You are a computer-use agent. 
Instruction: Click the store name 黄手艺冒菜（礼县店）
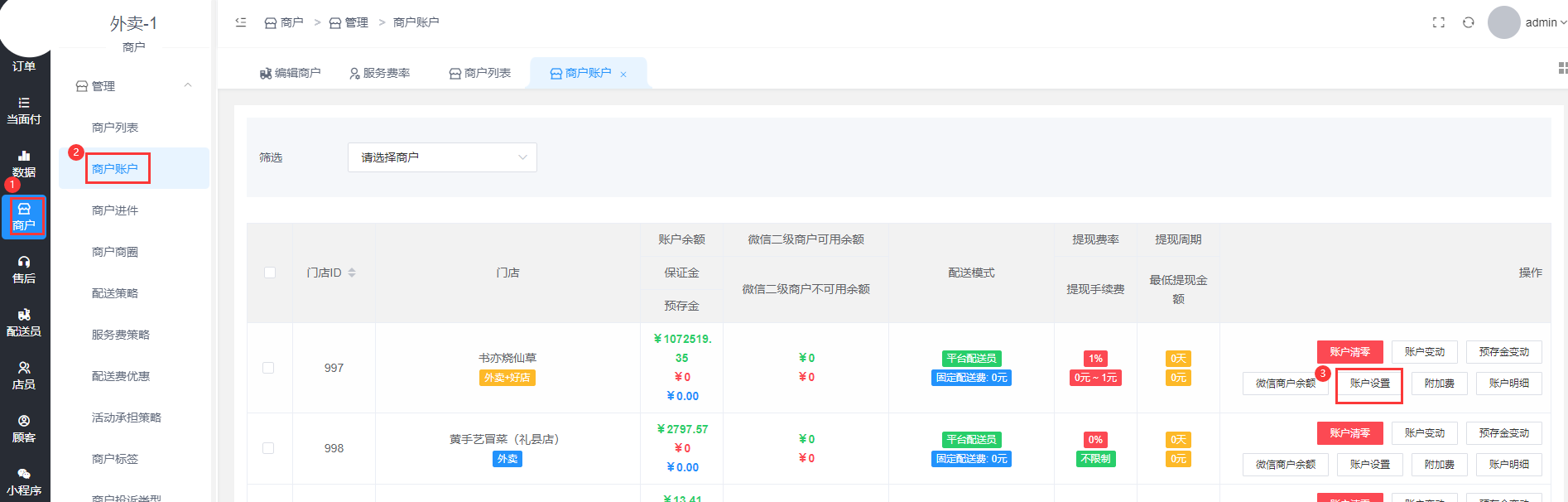(507, 439)
